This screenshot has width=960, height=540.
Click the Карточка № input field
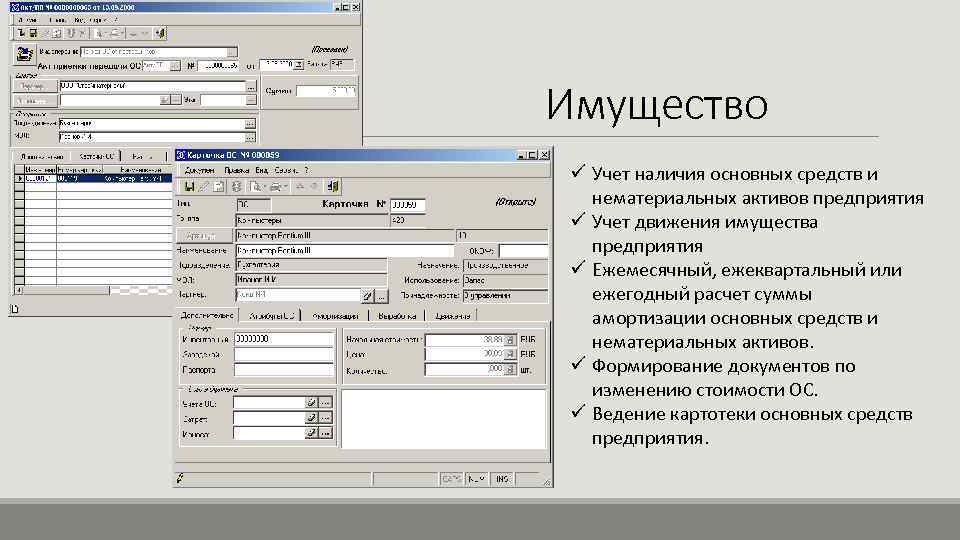point(407,204)
